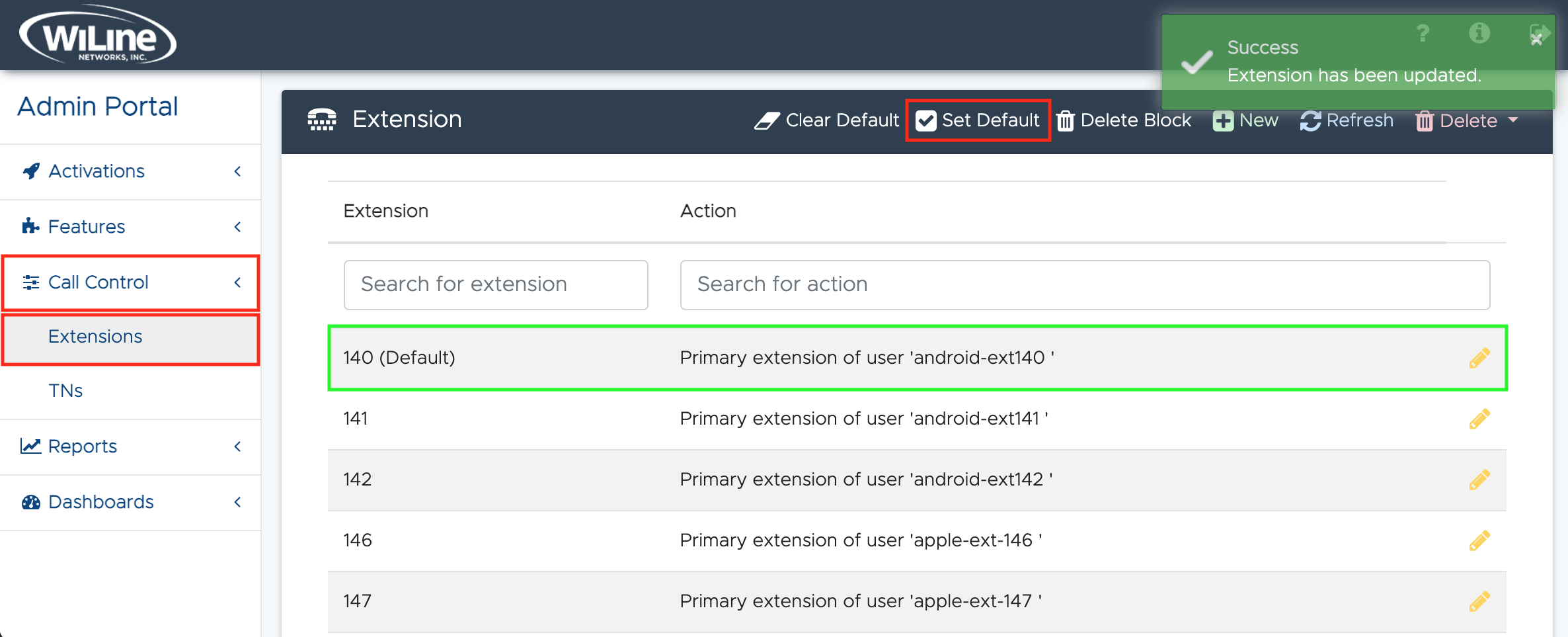Select Extensions in the sidebar
1568x637 pixels.
click(x=95, y=337)
